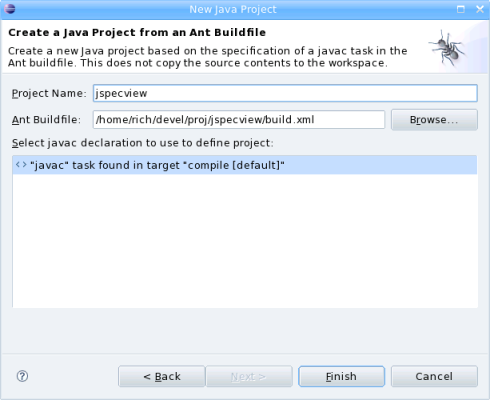Viewport: 490px width, 400px height.
Task: Click the Ant Buildfile label
Action: (46, 120)
